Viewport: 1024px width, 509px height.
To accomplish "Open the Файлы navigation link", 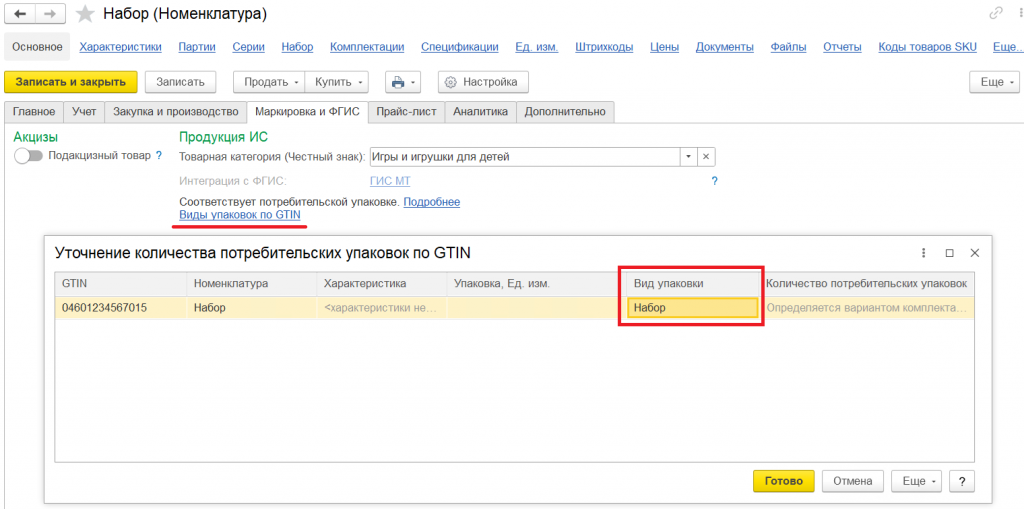I will coord(788,47).
